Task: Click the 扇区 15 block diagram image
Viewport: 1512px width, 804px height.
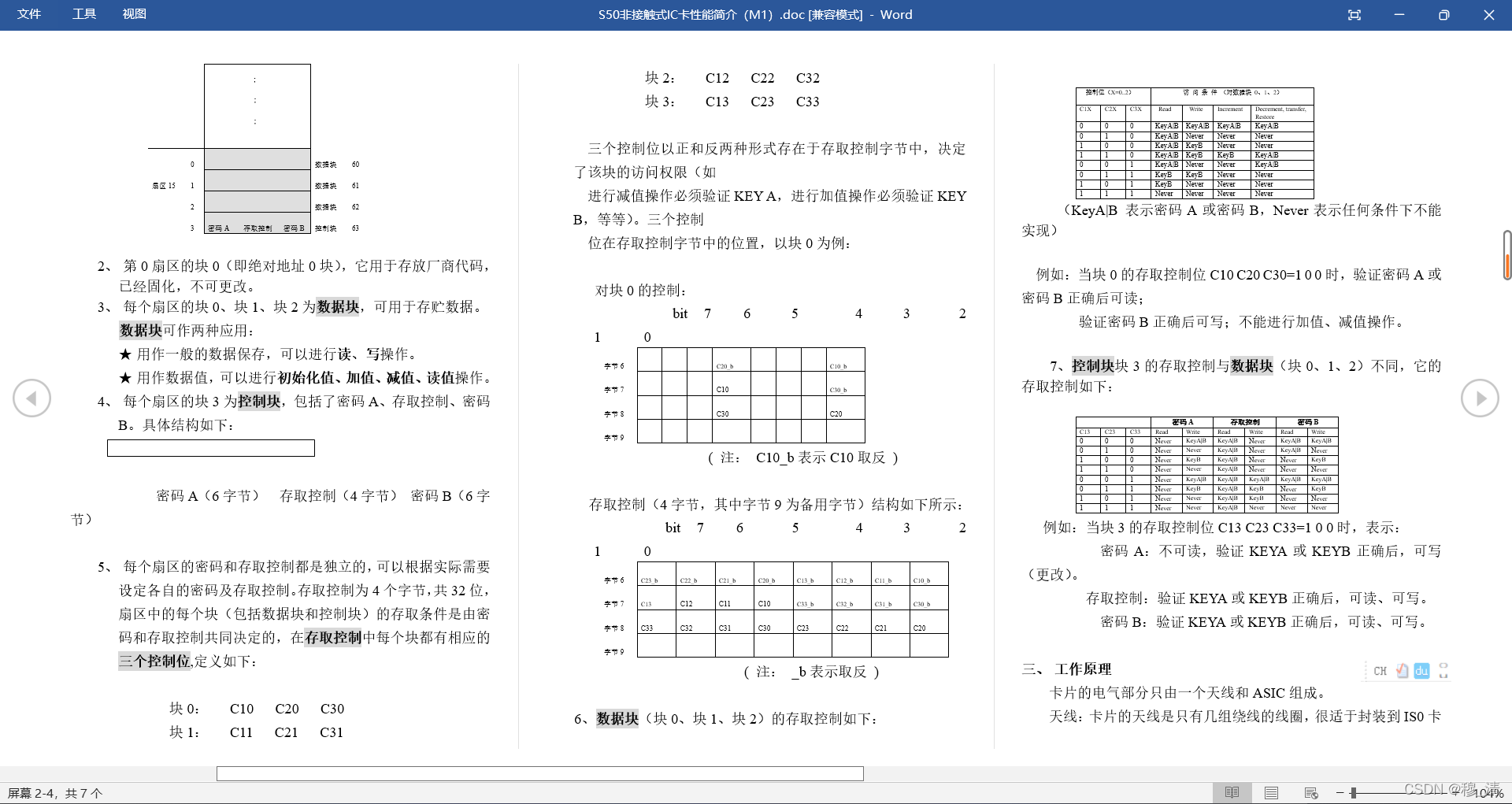Action: 254,149
